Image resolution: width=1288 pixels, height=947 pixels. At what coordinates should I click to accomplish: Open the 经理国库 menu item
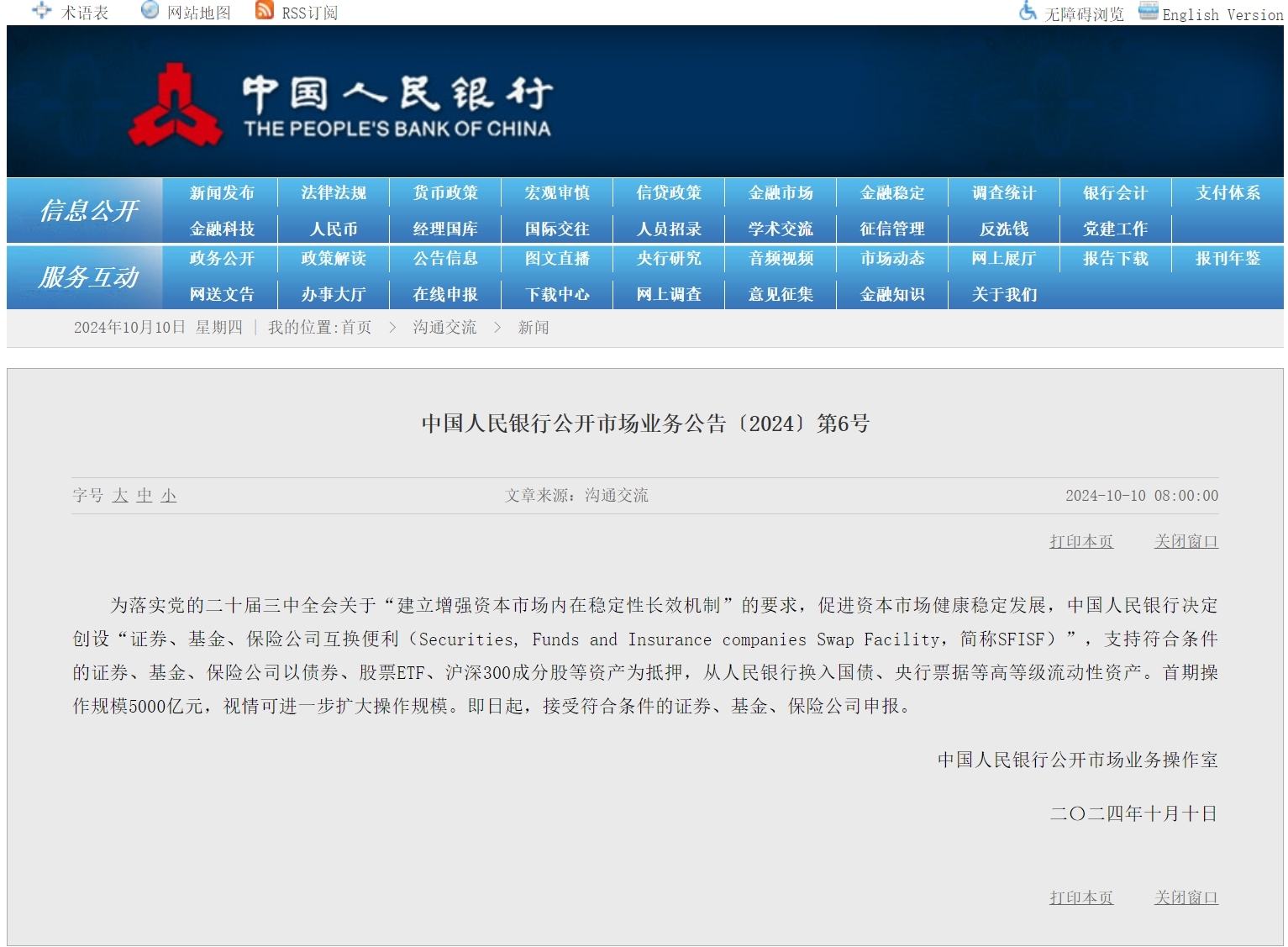445,229
